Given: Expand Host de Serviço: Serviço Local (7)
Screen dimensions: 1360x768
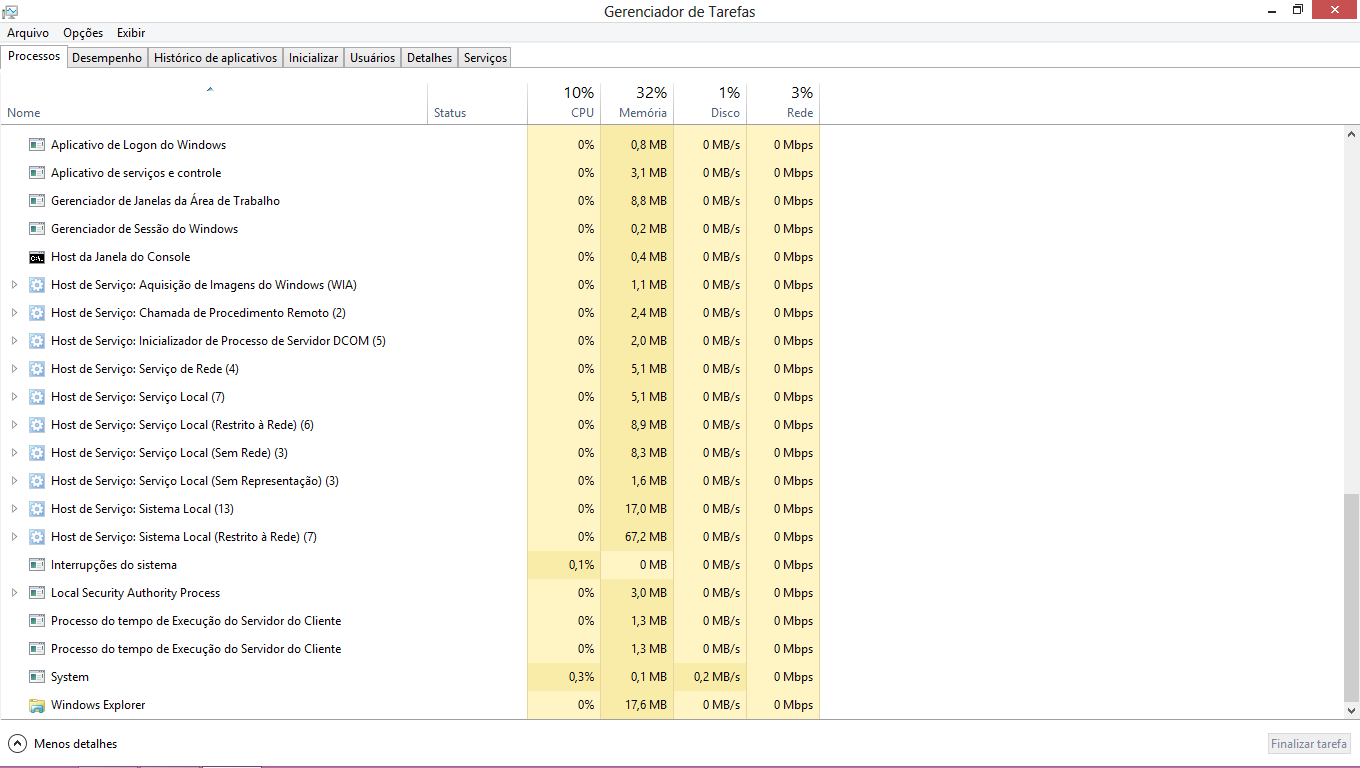Looking at the screenshot, I should pos(14,397).
